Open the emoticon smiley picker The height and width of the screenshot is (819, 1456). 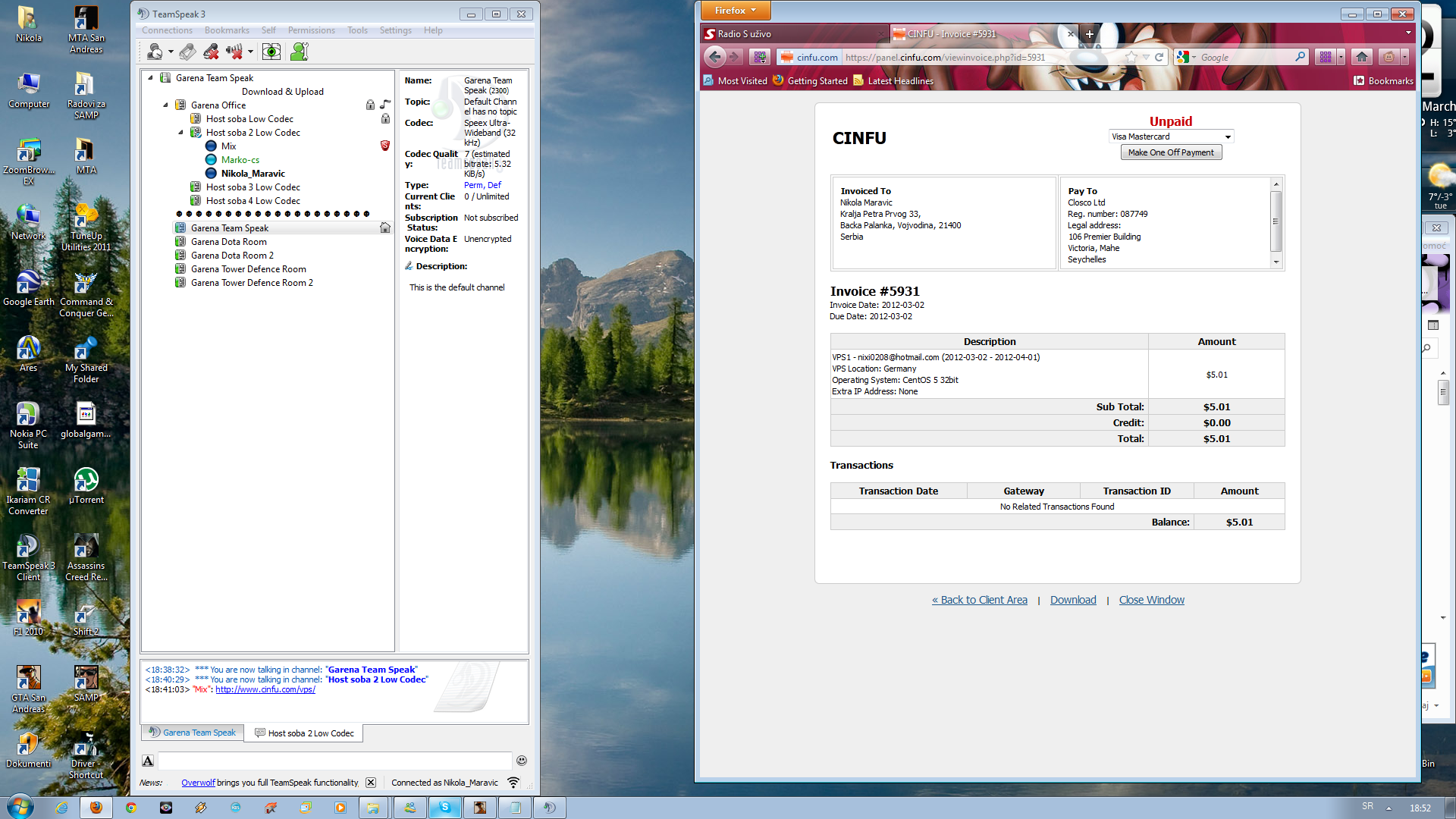tap(522, 761)
